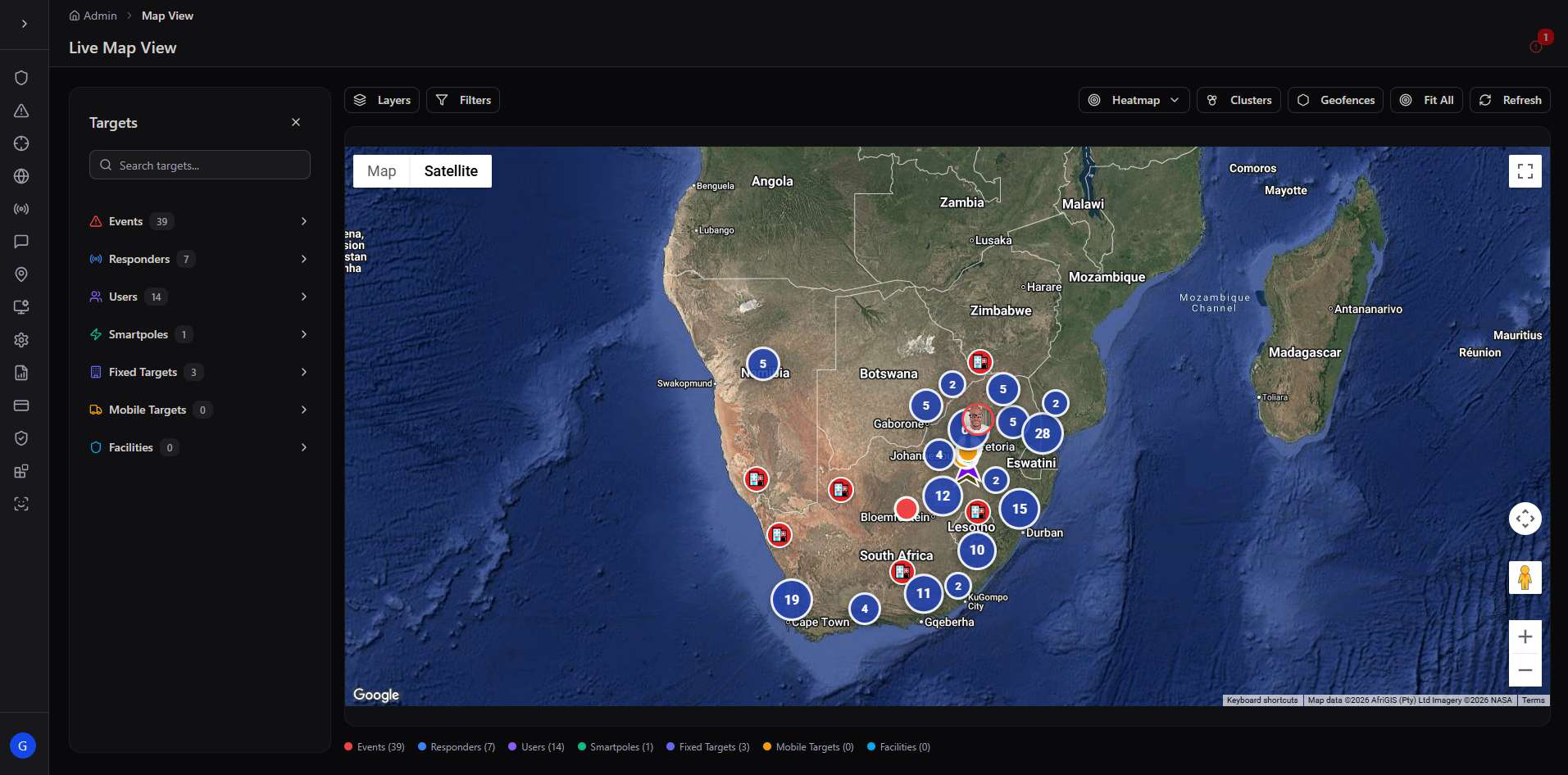Open the monitor device sidebar icon
Screen dimensions: 1568x775
(21, 307)
